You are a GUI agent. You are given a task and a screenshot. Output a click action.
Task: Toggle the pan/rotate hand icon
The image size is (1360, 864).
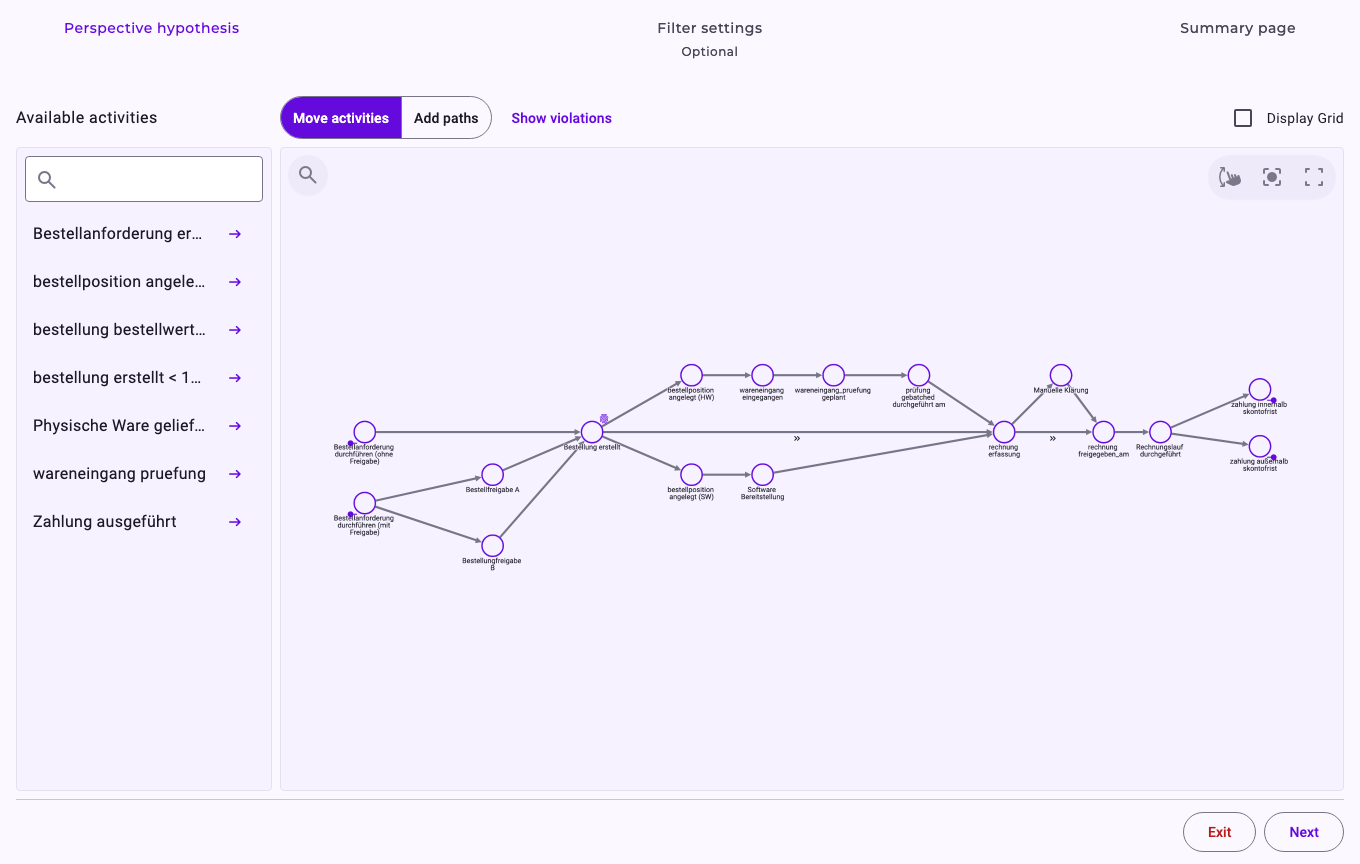(x=1230, y=177)
